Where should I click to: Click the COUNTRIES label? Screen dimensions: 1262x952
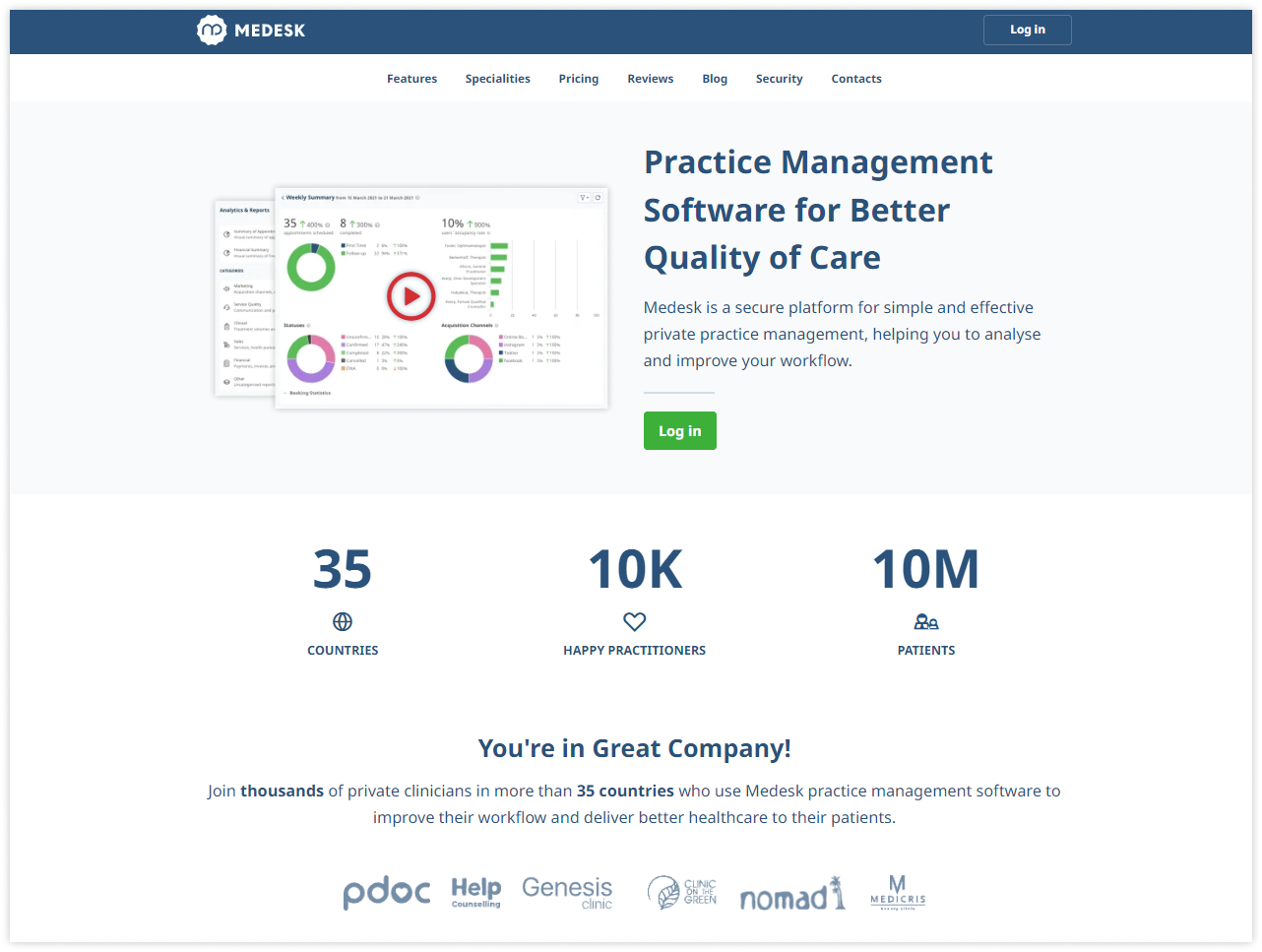point(343,651)
